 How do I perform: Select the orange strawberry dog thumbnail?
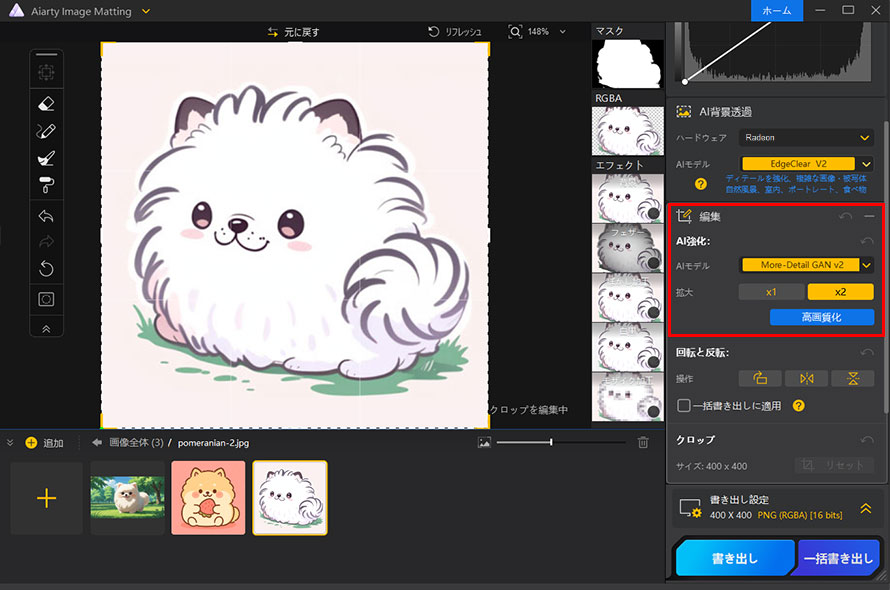[208, 498]
